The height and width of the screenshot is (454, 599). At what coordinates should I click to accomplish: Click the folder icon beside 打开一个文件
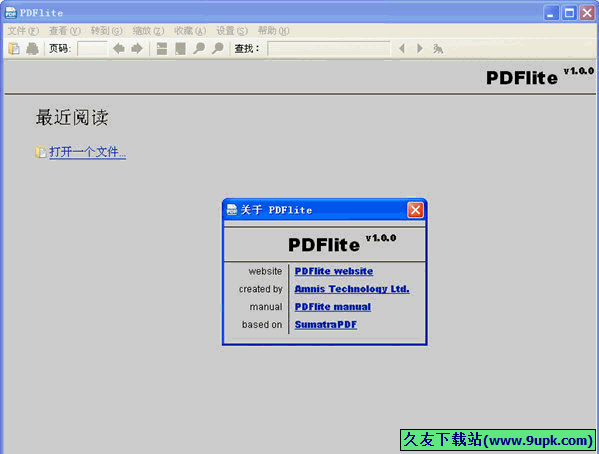click(40, 152)
